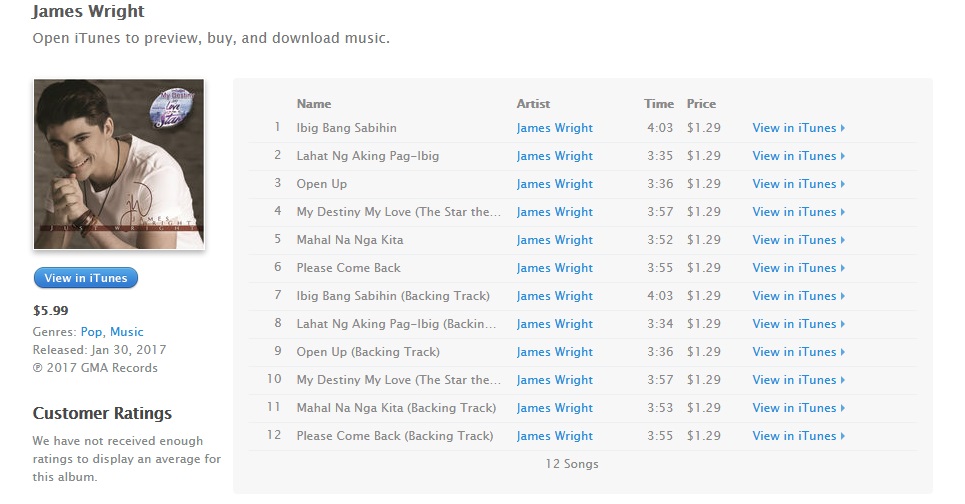This screenshot has width=965, height=504.
Task: View Ibig Bang Sabihin (Backing Track) in iTunes
Action: 798,296
